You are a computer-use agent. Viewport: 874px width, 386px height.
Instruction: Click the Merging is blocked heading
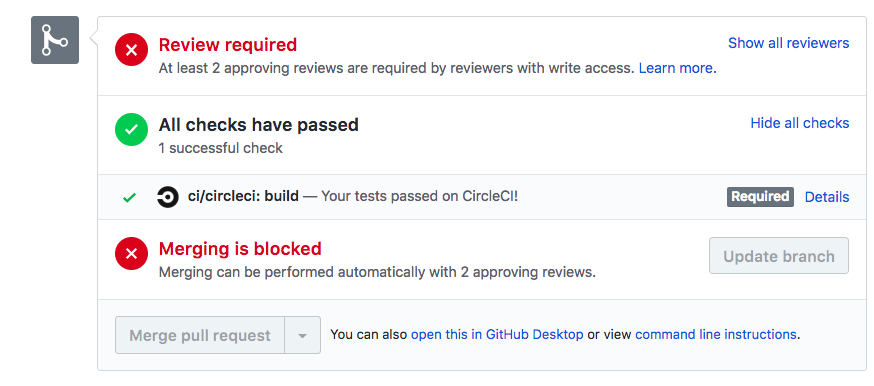coord(240,248)
